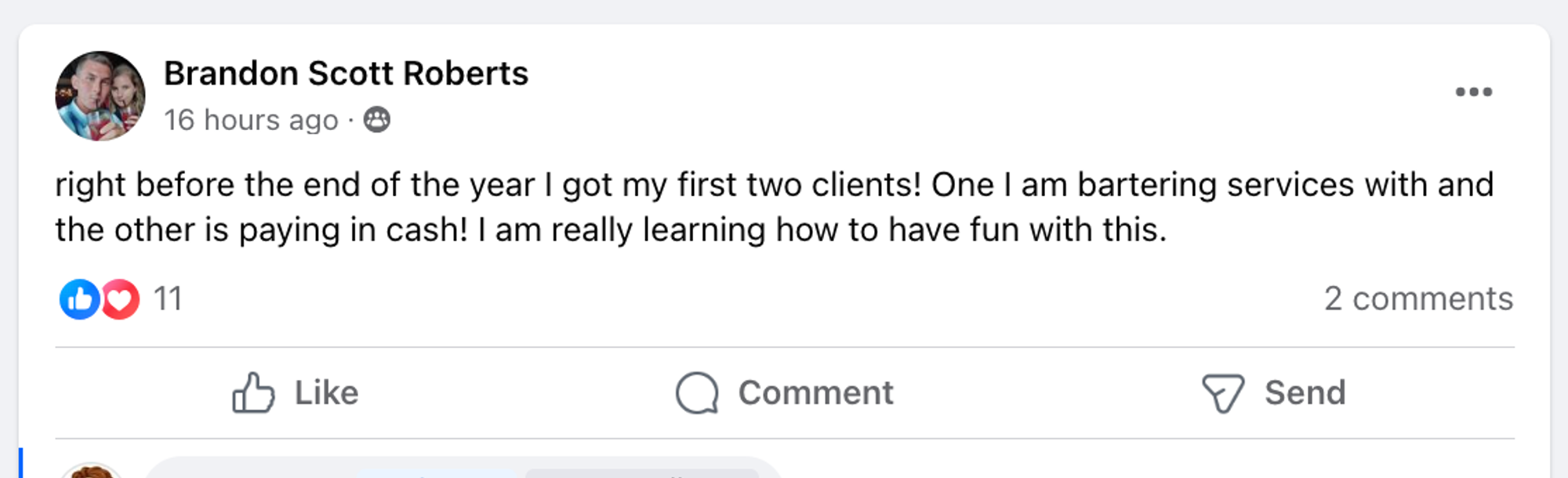Expand the "2 comments" link
Viewport: 1568px width, 478px height.
pyautogui.click(x=1418, y=299)
